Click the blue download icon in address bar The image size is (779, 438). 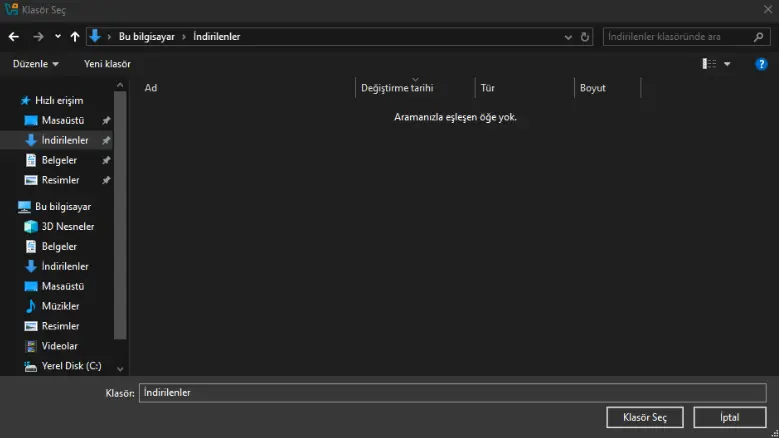coord(94,36)
